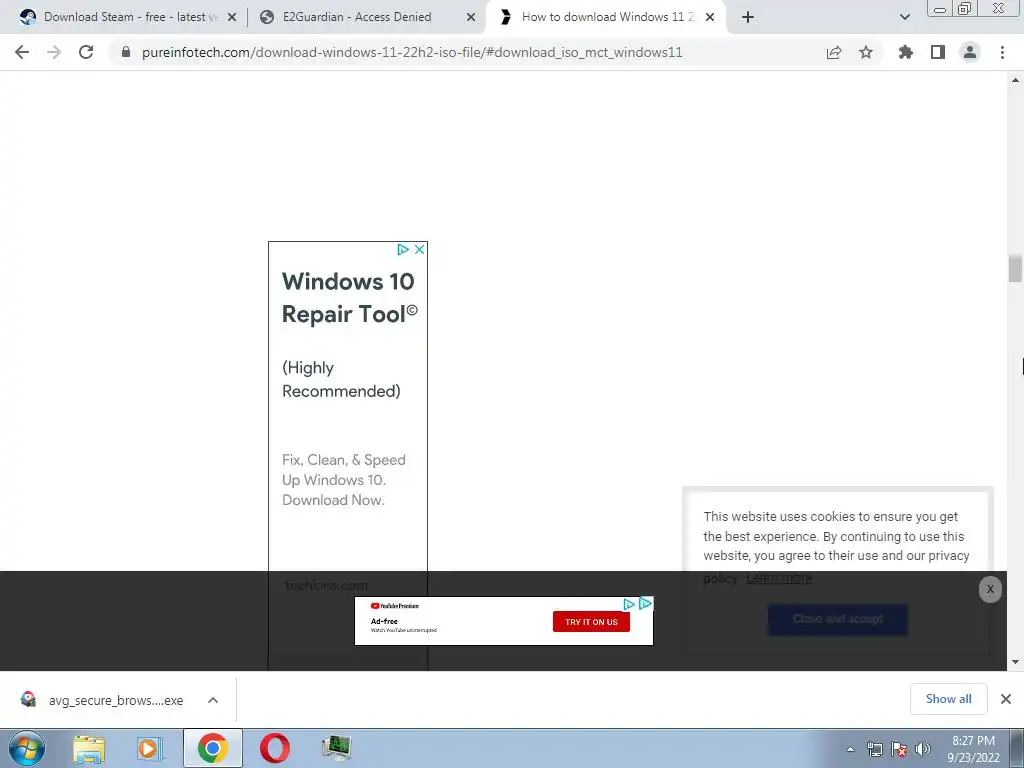
Task: Click the Chrome taskbar icon
Action: [x=213, y=748]
